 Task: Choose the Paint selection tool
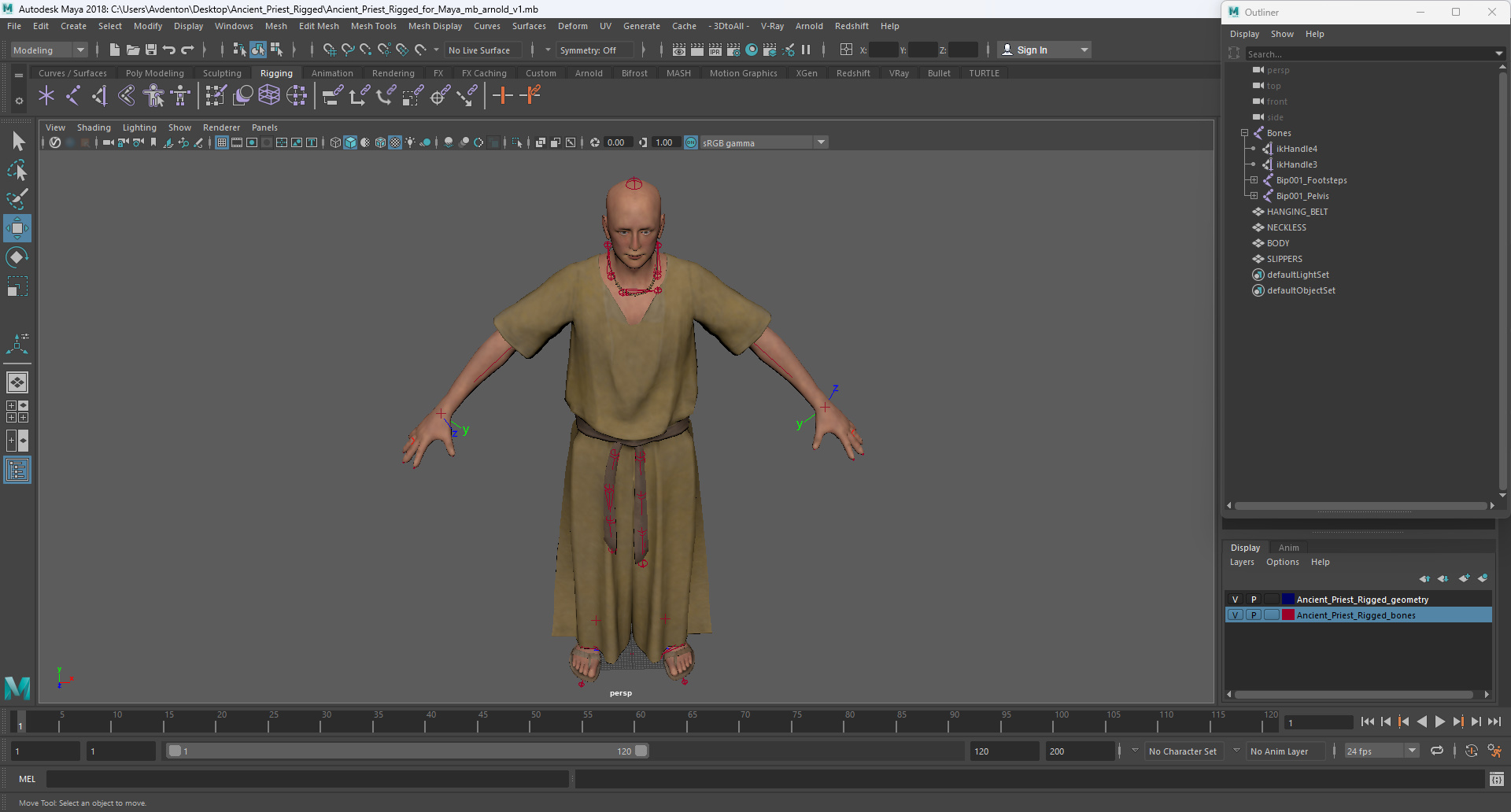17,199
